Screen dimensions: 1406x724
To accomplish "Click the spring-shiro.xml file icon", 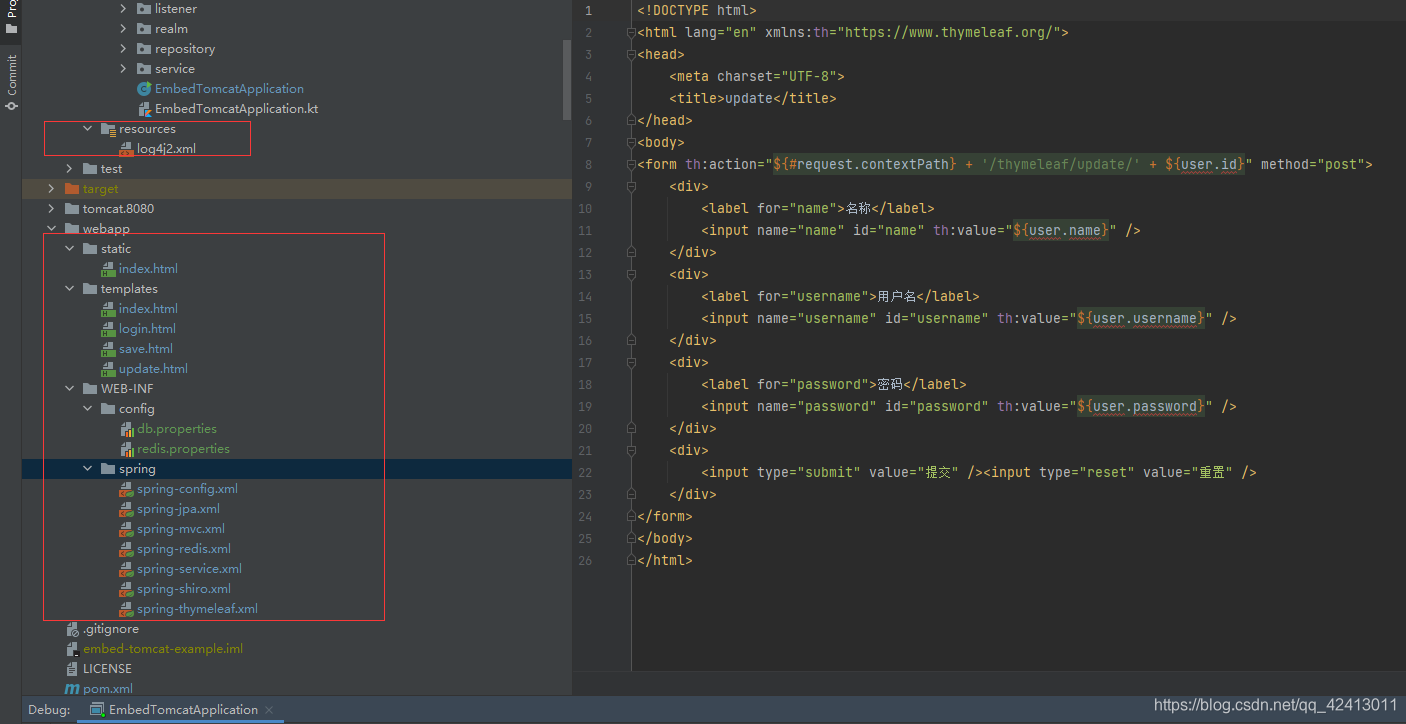I will (x=126, y=589).
